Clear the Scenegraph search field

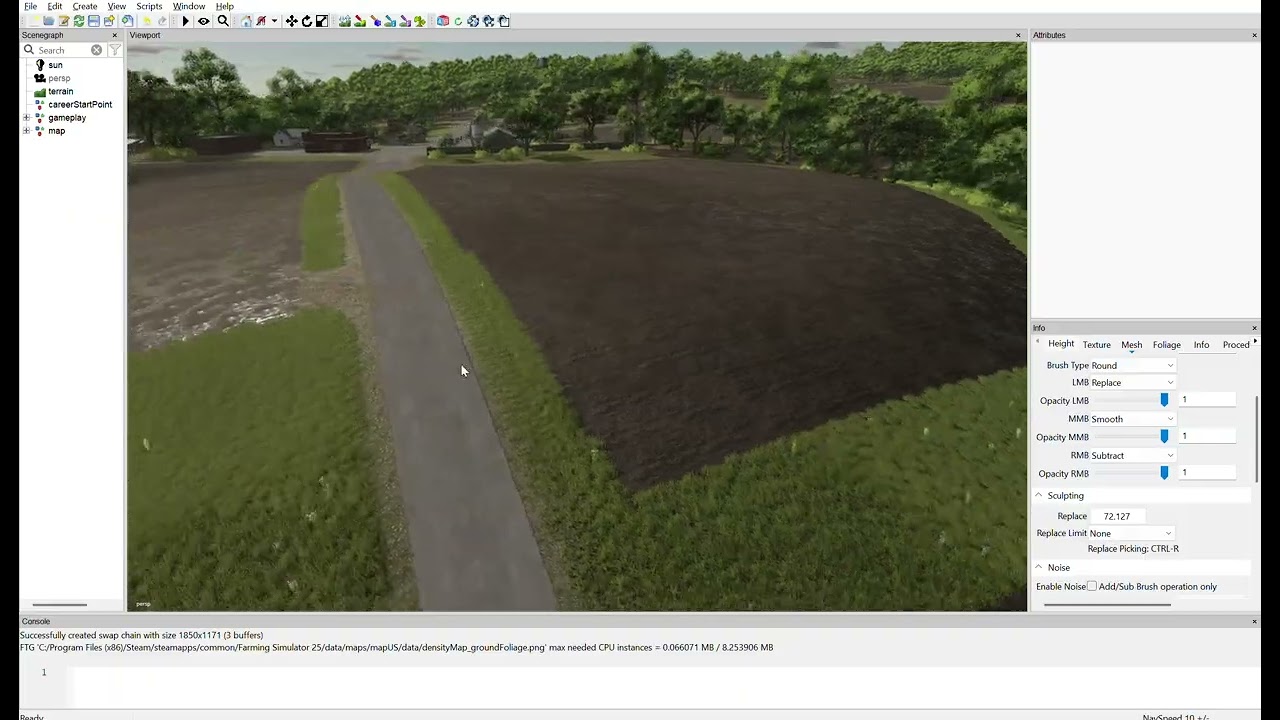pos(96,50)
